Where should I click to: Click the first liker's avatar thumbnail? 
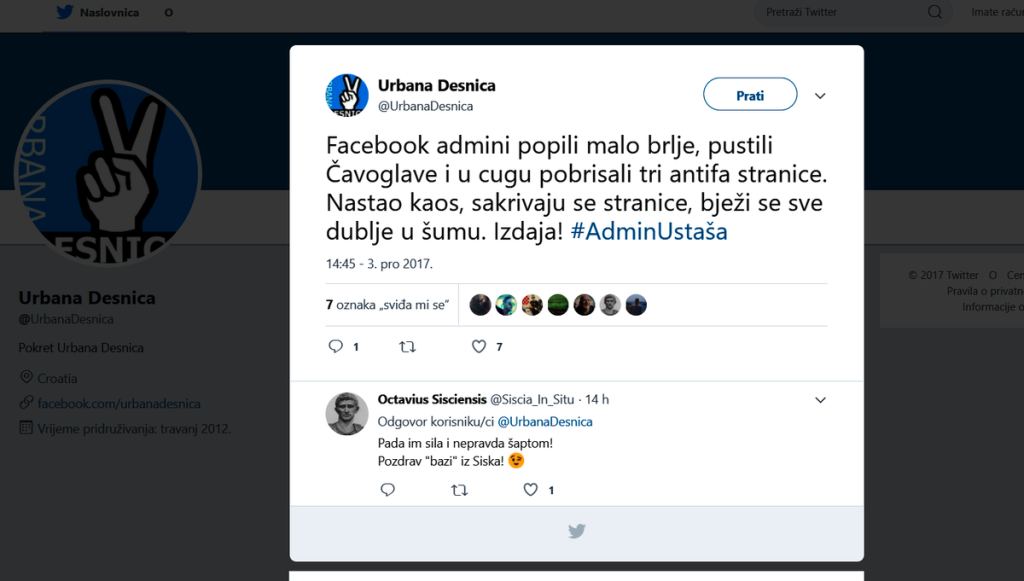(x=480, y=305)
